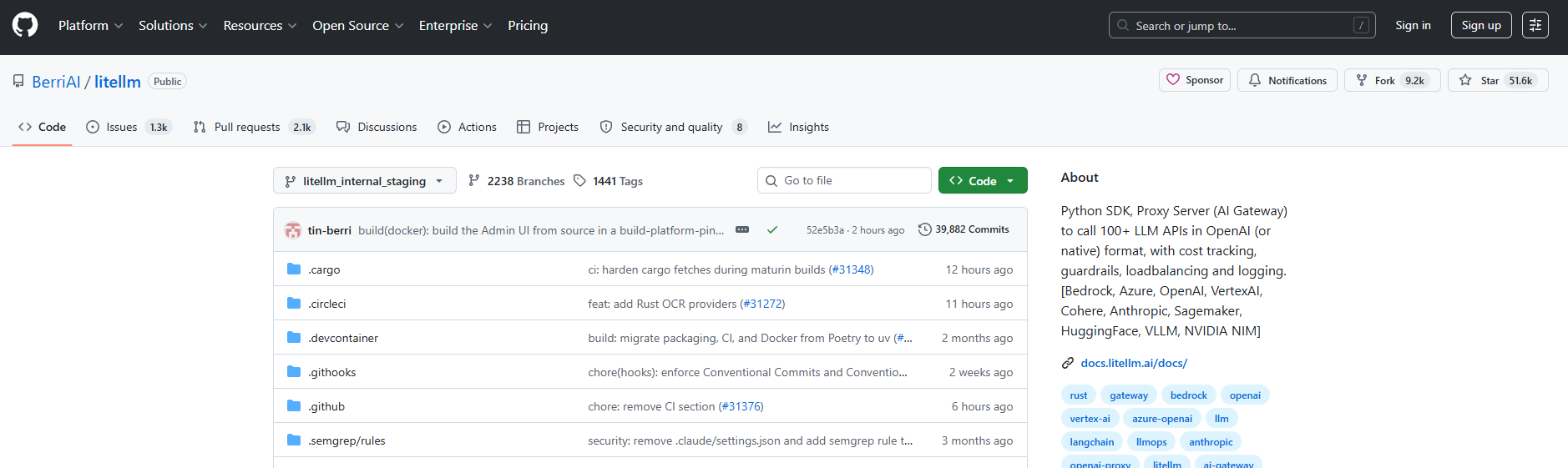Star the litellm repository
The image size is (1568, 468).
pyautogui.click(x=1498, y=80)
